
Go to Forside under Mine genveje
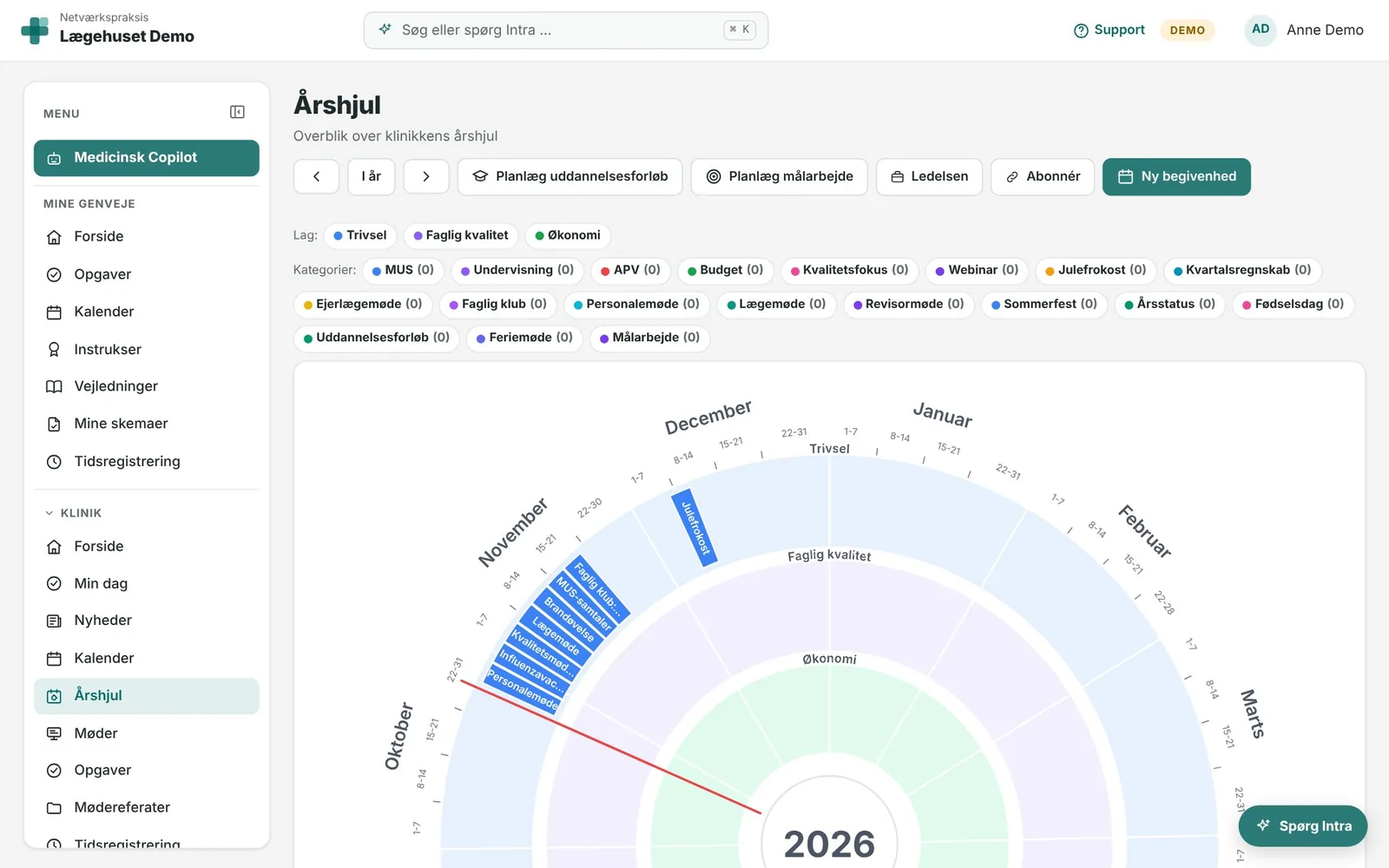(x=147, y=237)
